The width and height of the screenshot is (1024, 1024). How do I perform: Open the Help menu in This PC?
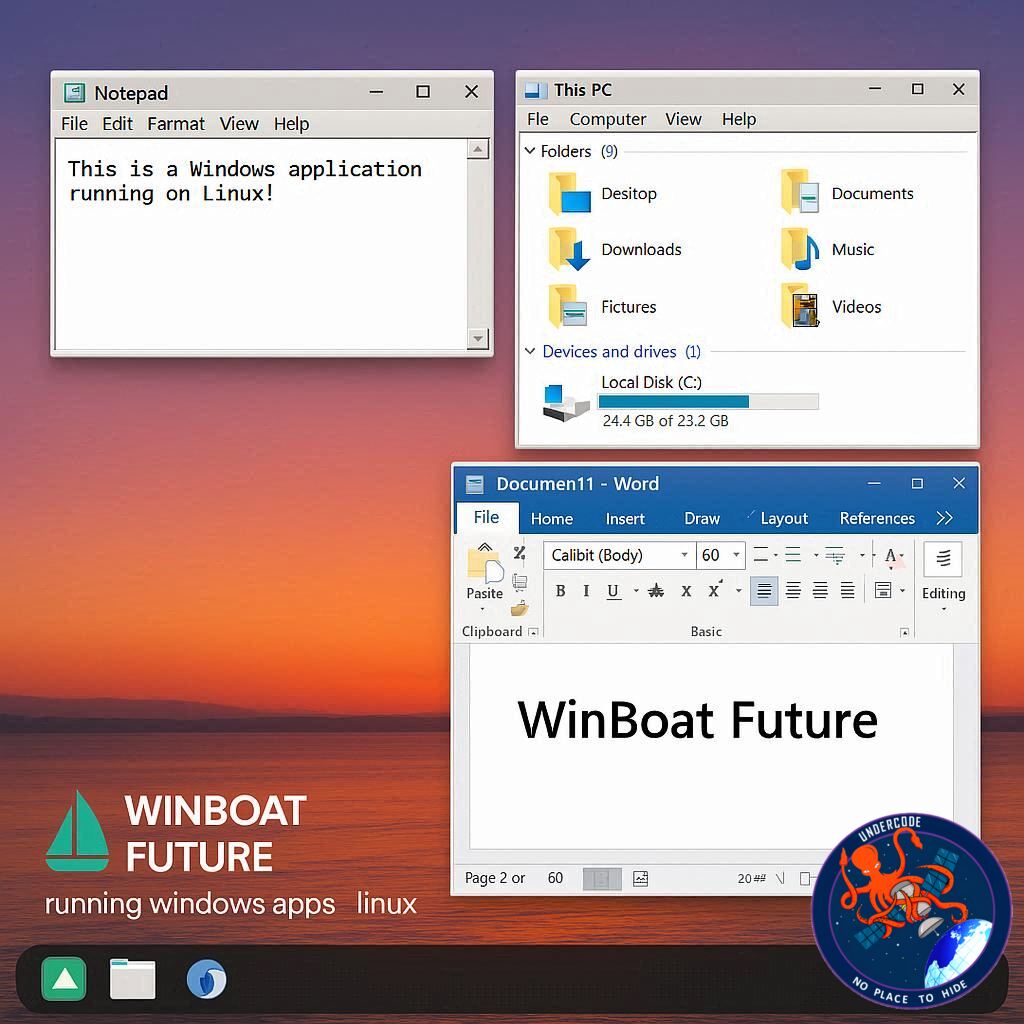pos(739,119)
